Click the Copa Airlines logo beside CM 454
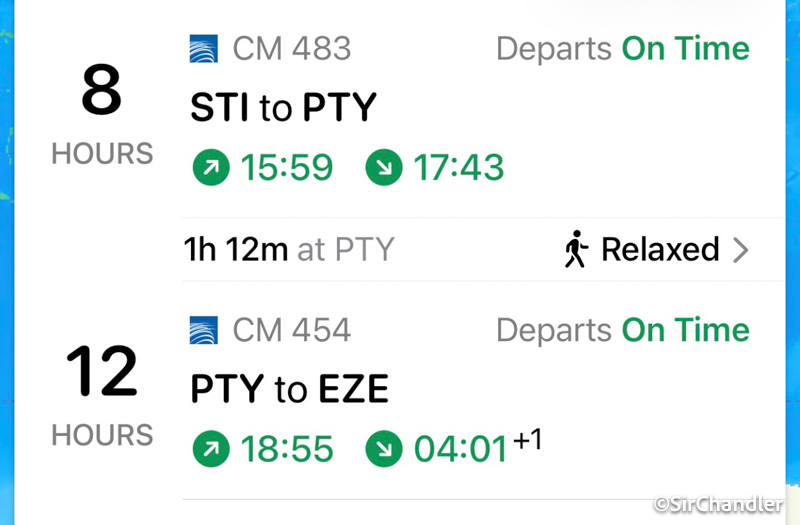800x525 pixels. [x=204, y=330]
